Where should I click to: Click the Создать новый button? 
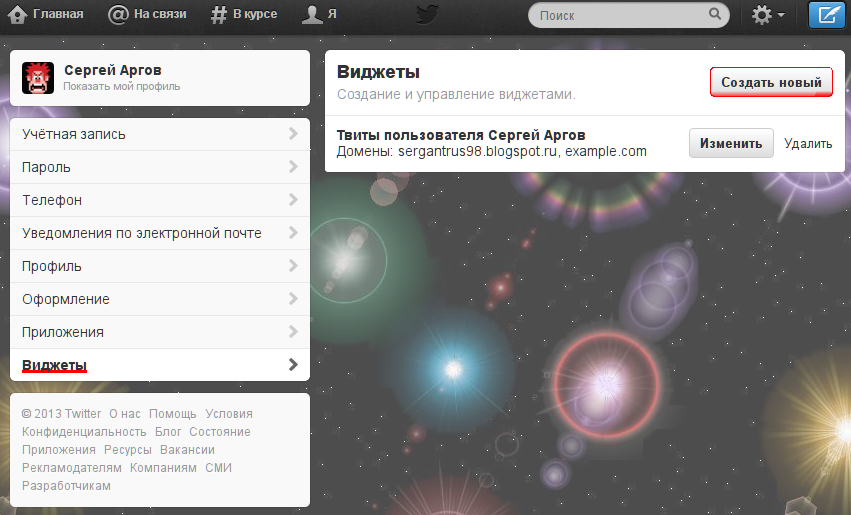pyautogui.click(x=771, y=82)
